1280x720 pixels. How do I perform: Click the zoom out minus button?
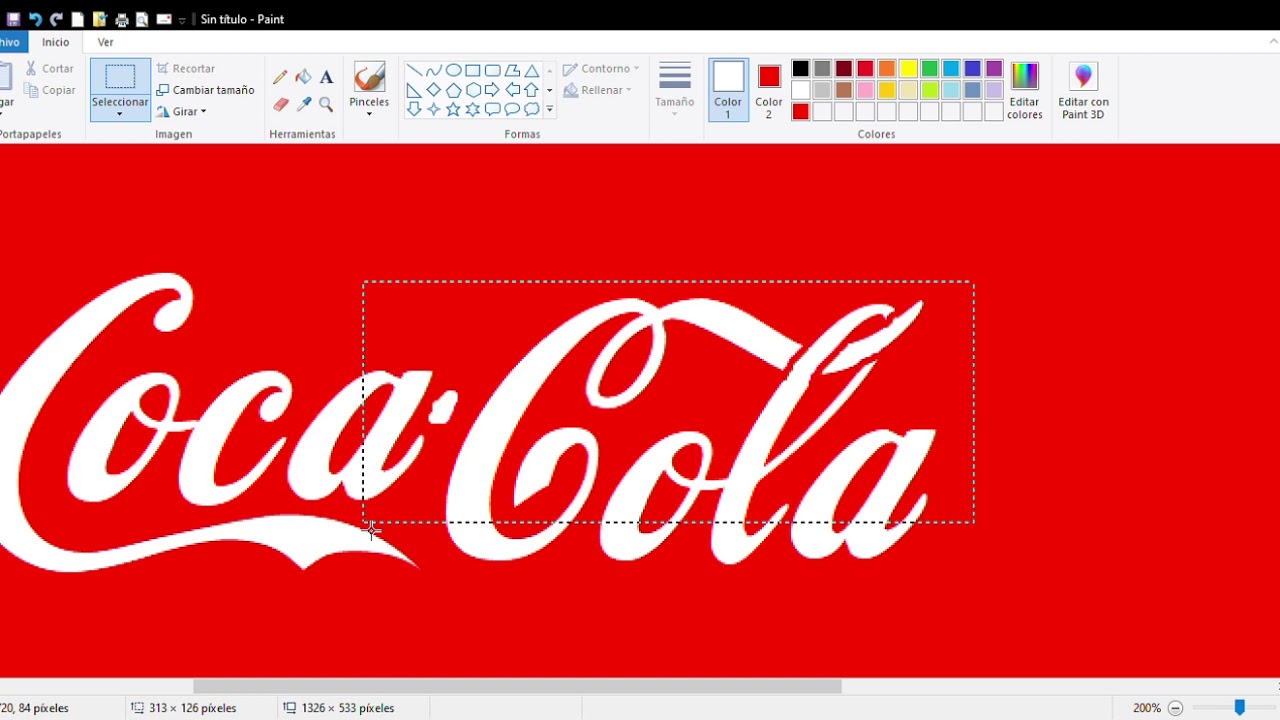point(1176,708)
